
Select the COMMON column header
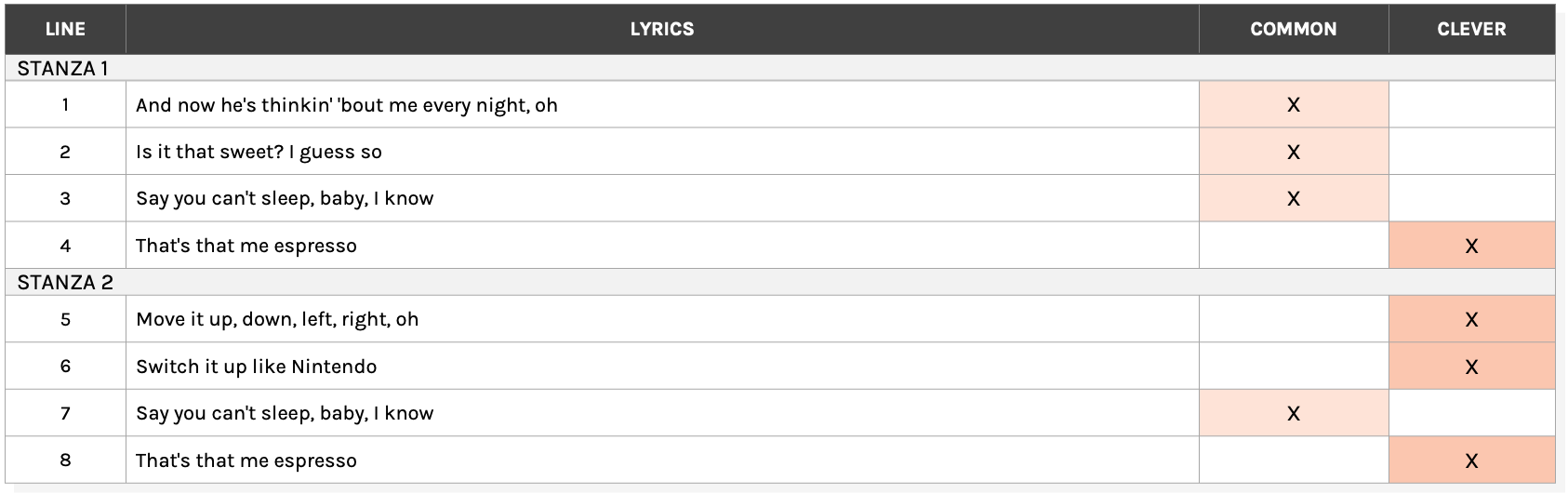[x=1293, y=29]
